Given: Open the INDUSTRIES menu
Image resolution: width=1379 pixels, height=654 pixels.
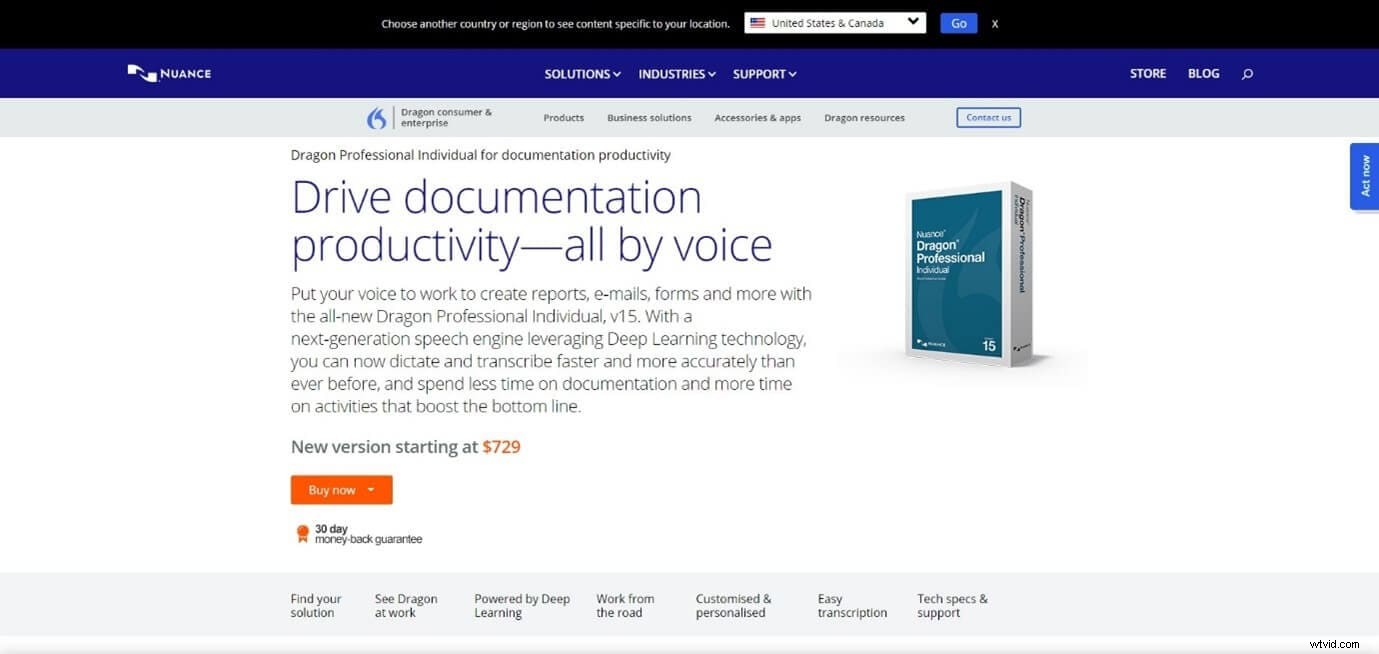Looking at the screenshot, I should [675, 73].
